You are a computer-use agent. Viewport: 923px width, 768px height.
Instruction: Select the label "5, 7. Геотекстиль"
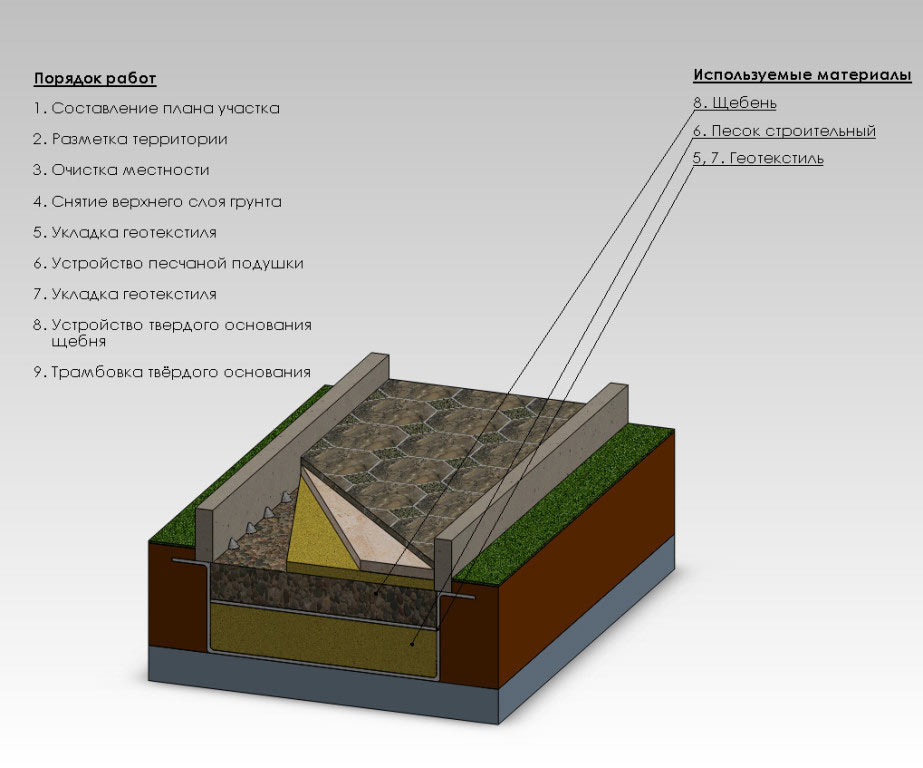(x=758, y=158)
